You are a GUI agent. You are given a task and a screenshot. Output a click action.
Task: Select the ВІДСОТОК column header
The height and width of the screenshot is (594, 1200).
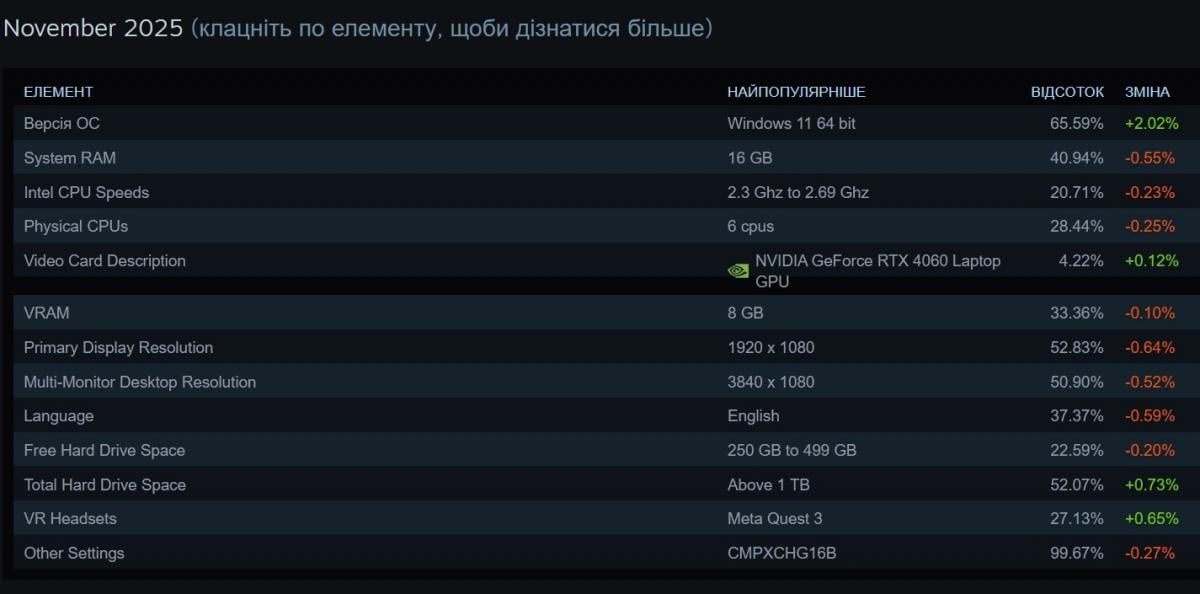click(1067, 92)
